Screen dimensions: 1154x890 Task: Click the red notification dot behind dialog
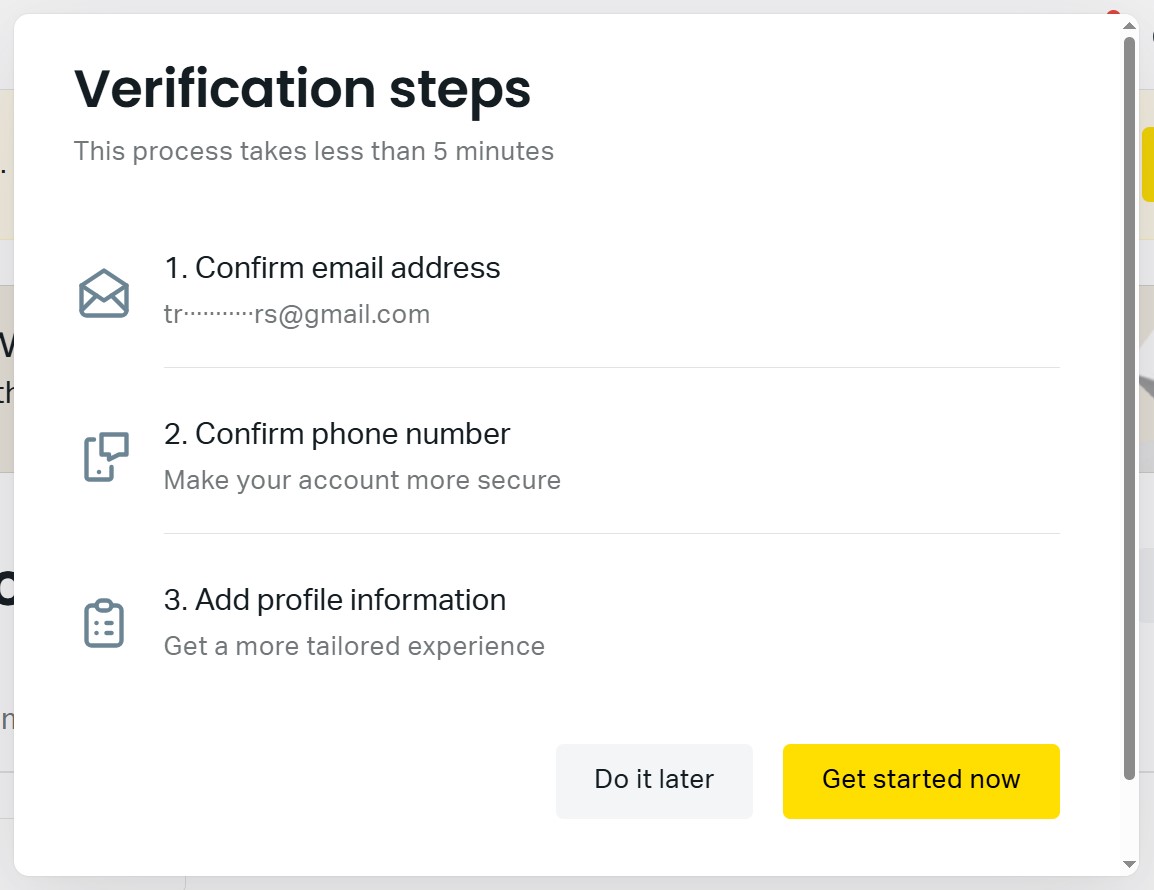coord(1112,14)
